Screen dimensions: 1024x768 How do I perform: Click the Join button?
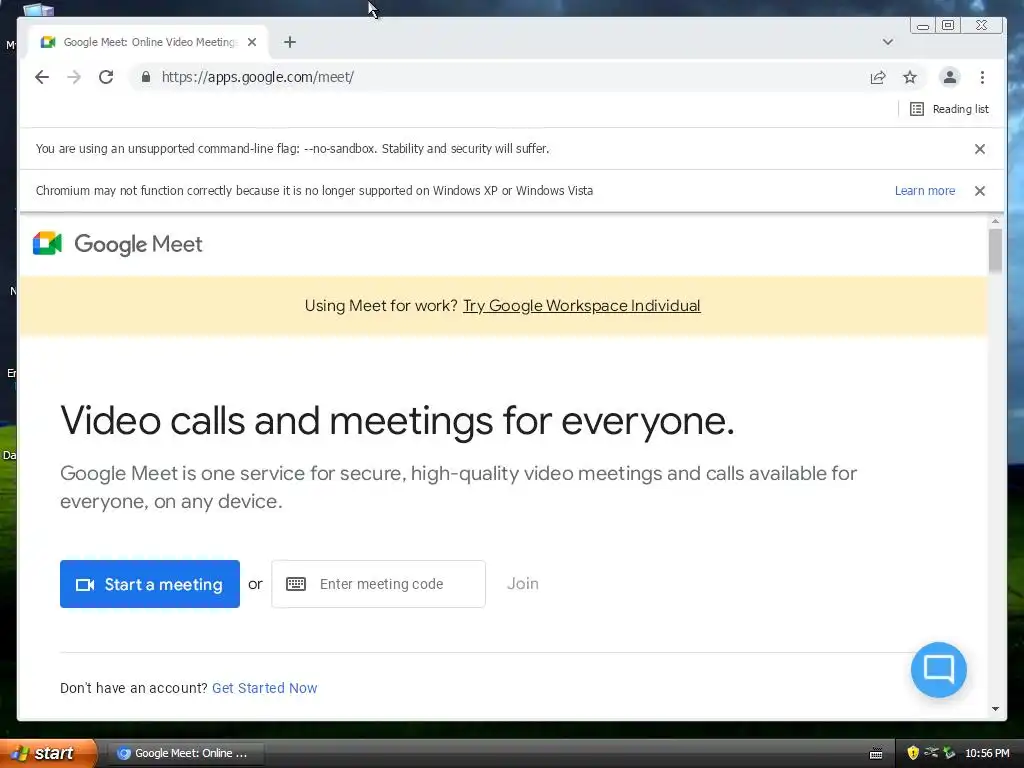pos(522,584)
